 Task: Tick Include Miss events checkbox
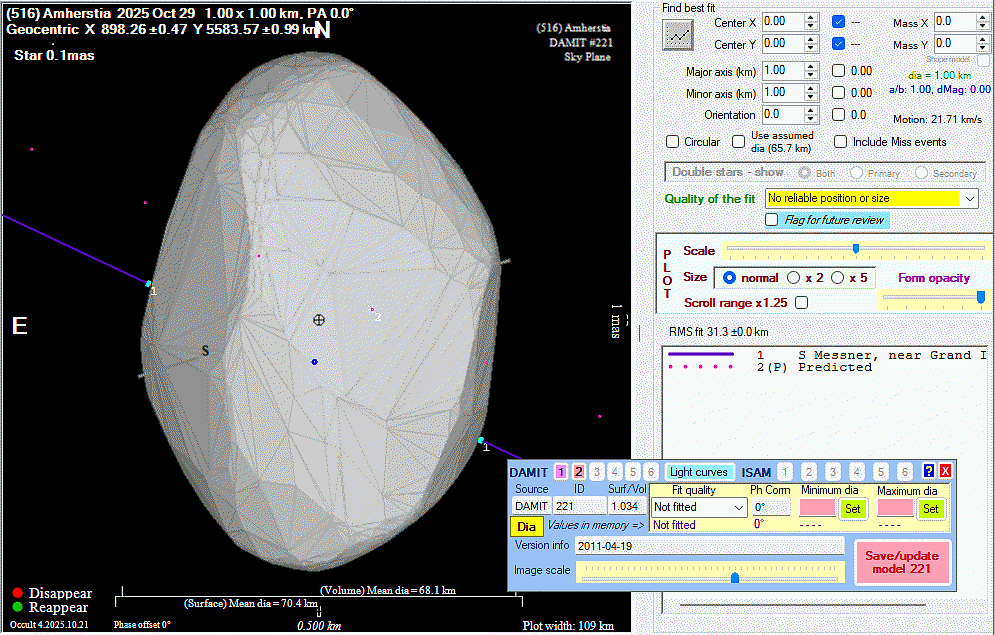(x=841, y=142)
